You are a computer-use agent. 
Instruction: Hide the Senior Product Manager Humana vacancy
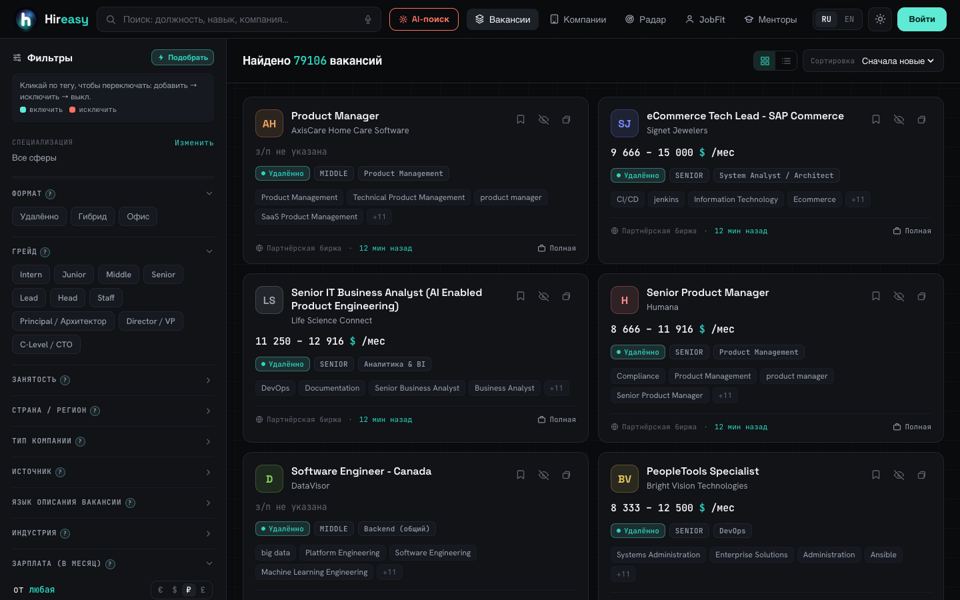899,296
